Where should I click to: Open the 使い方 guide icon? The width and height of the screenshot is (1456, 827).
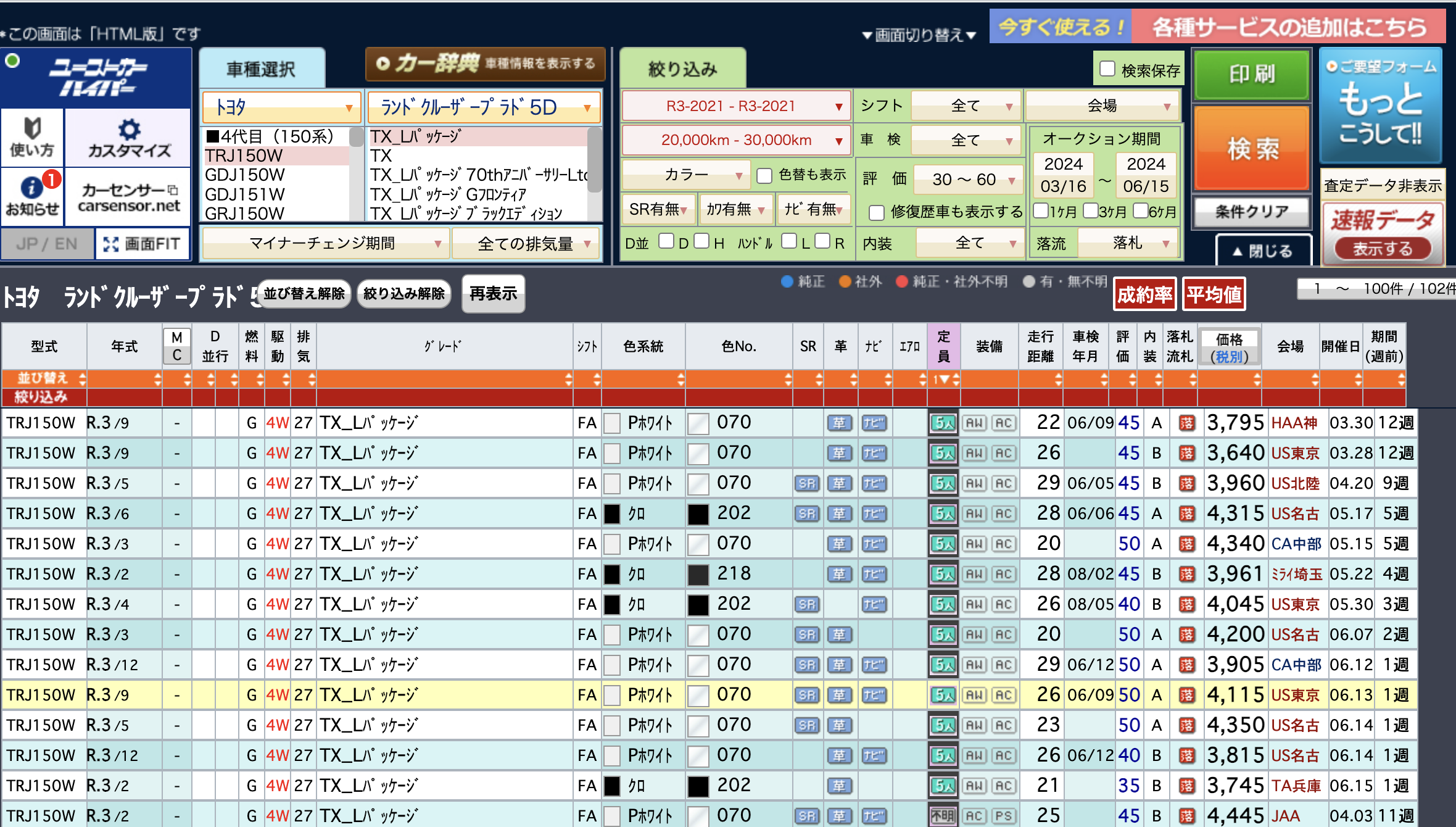click(x=32, y=137)
